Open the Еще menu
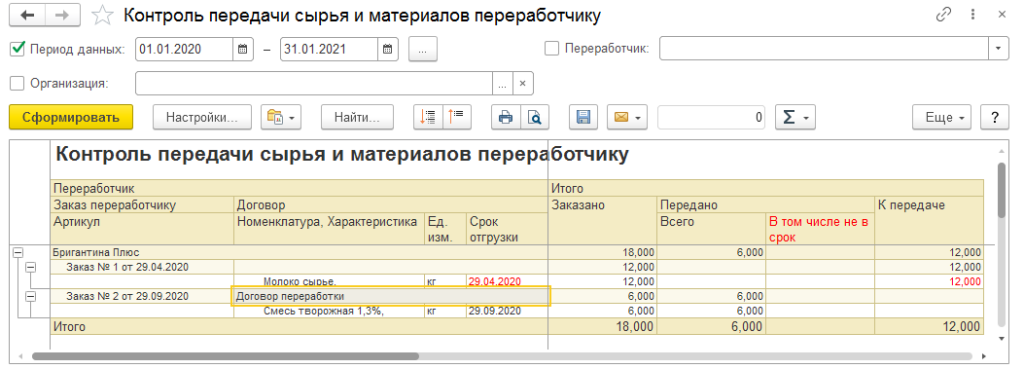Image resolution: width=1024 pixels, height=369 pixels. (x=942, y=118)
